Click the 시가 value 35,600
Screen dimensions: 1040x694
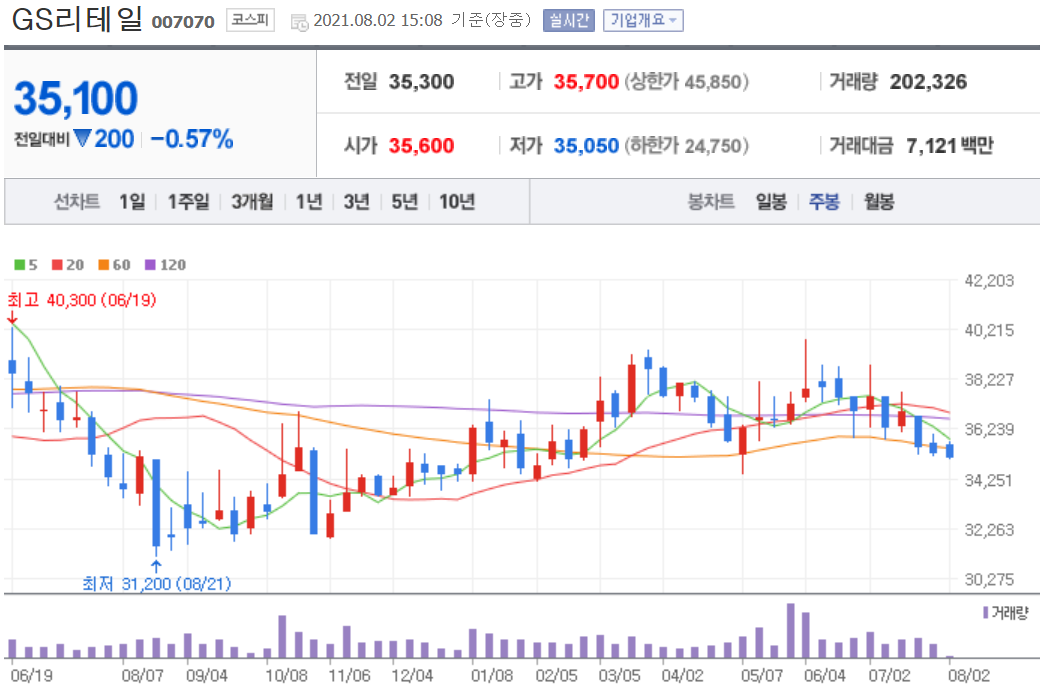pyautogui.click(x=421, y=145)
